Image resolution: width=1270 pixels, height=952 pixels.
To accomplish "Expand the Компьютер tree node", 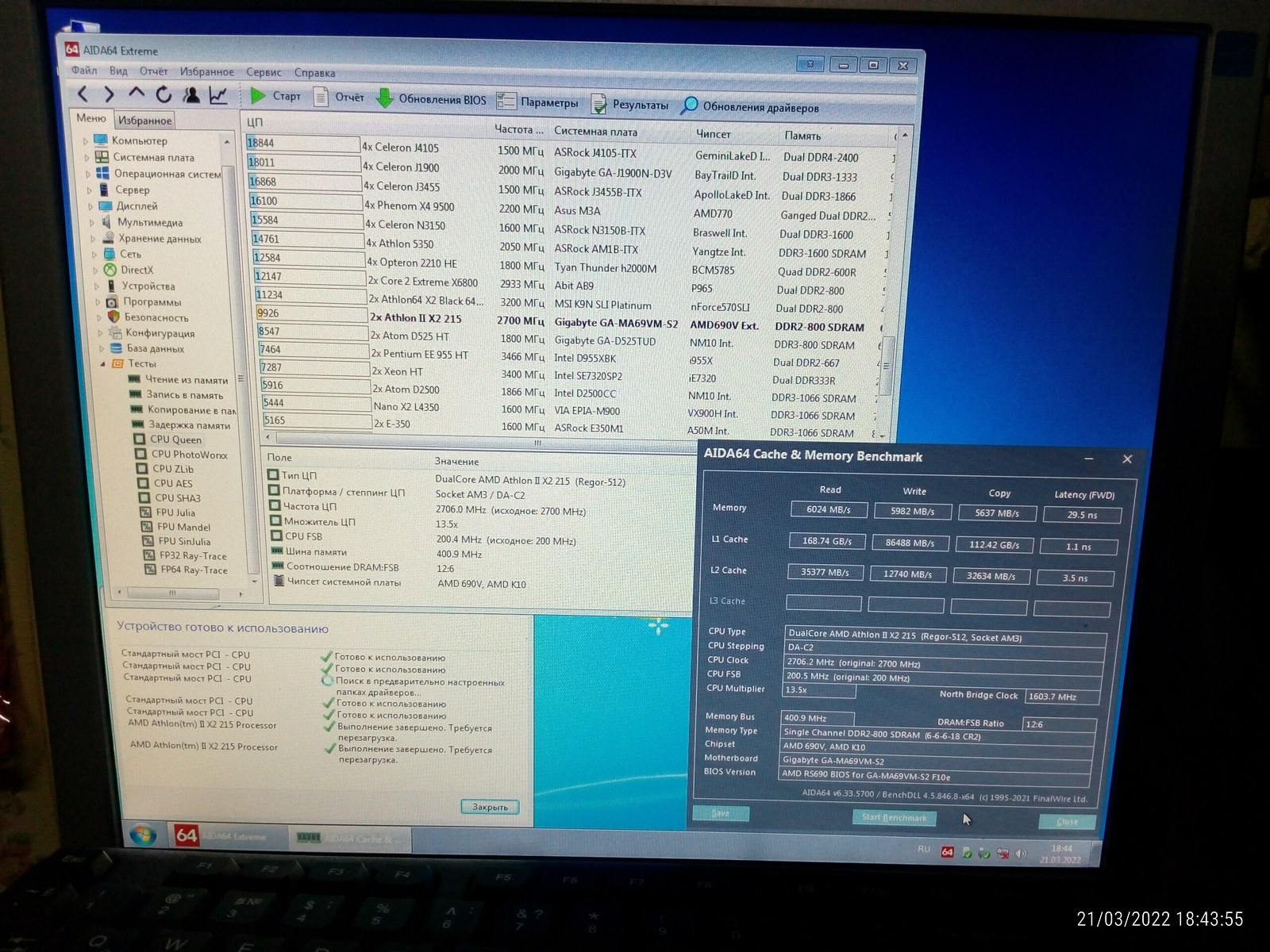I will [x=86, y=140].
